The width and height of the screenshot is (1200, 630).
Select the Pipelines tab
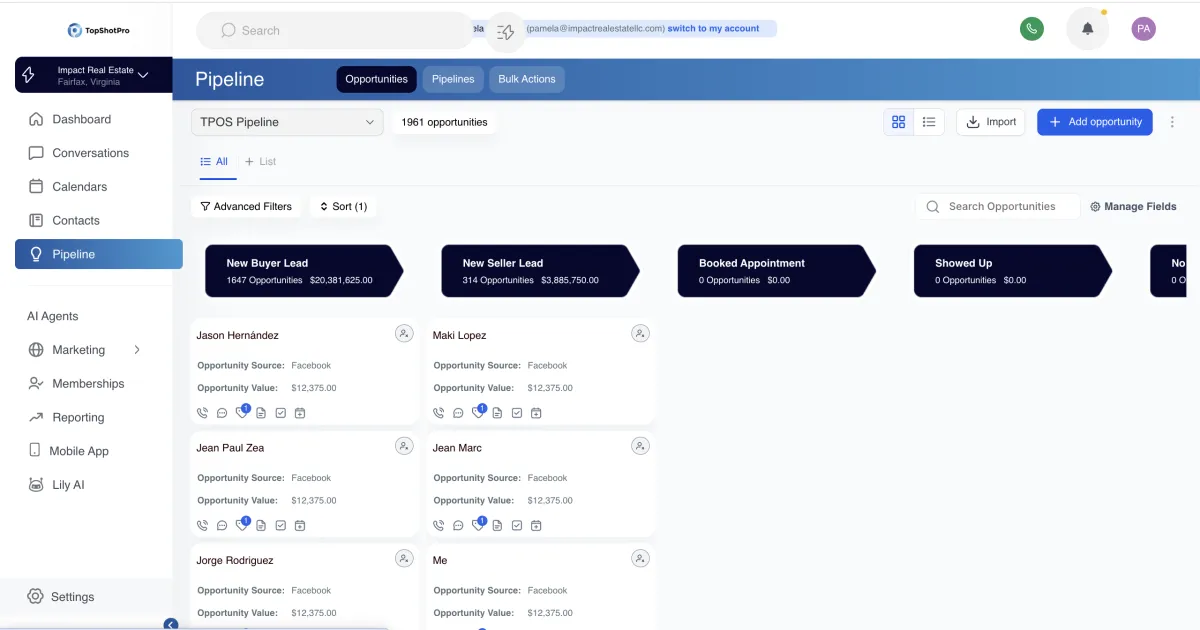[x=453, y=79]
